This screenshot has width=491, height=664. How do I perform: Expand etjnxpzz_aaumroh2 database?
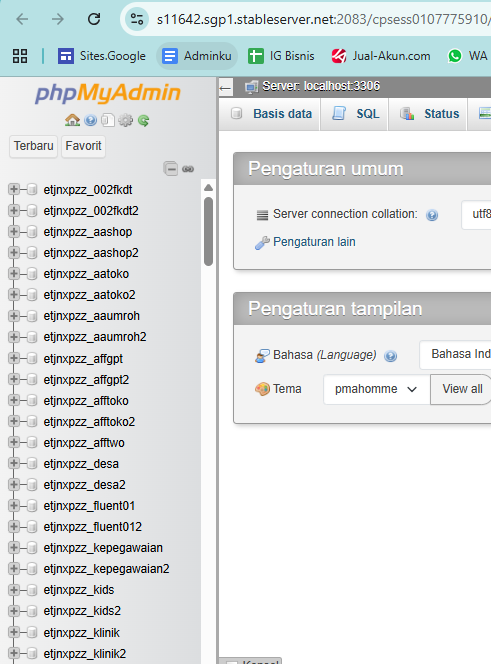[x=14, y=337]
